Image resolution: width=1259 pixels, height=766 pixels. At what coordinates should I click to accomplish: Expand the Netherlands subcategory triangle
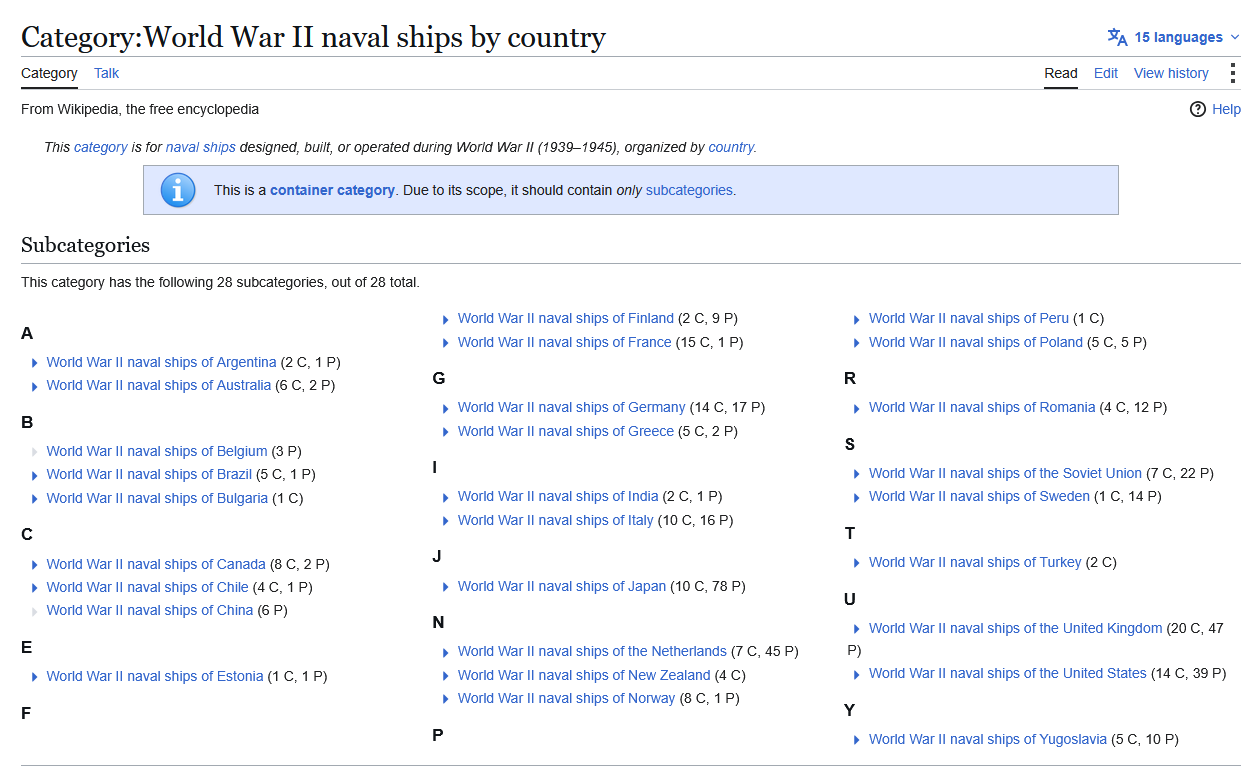coord(446,652)
